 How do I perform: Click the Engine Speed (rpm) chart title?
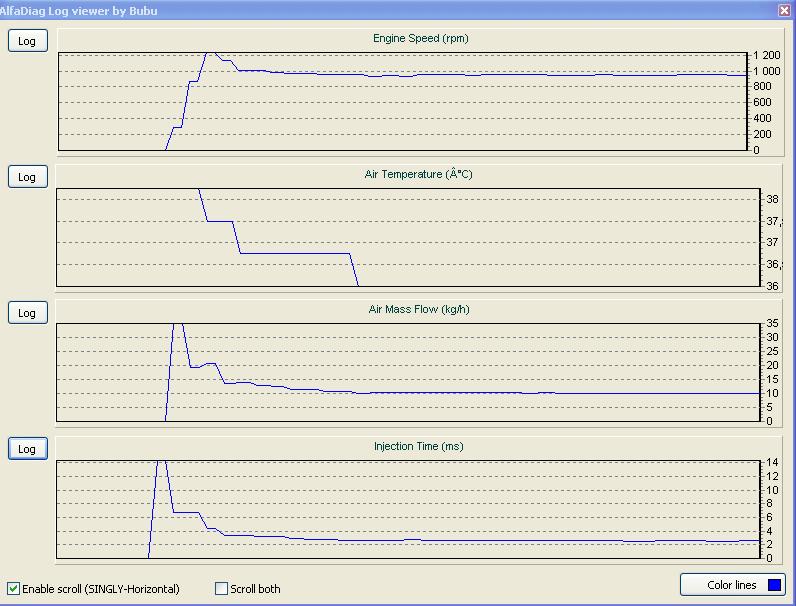[420, 39]
